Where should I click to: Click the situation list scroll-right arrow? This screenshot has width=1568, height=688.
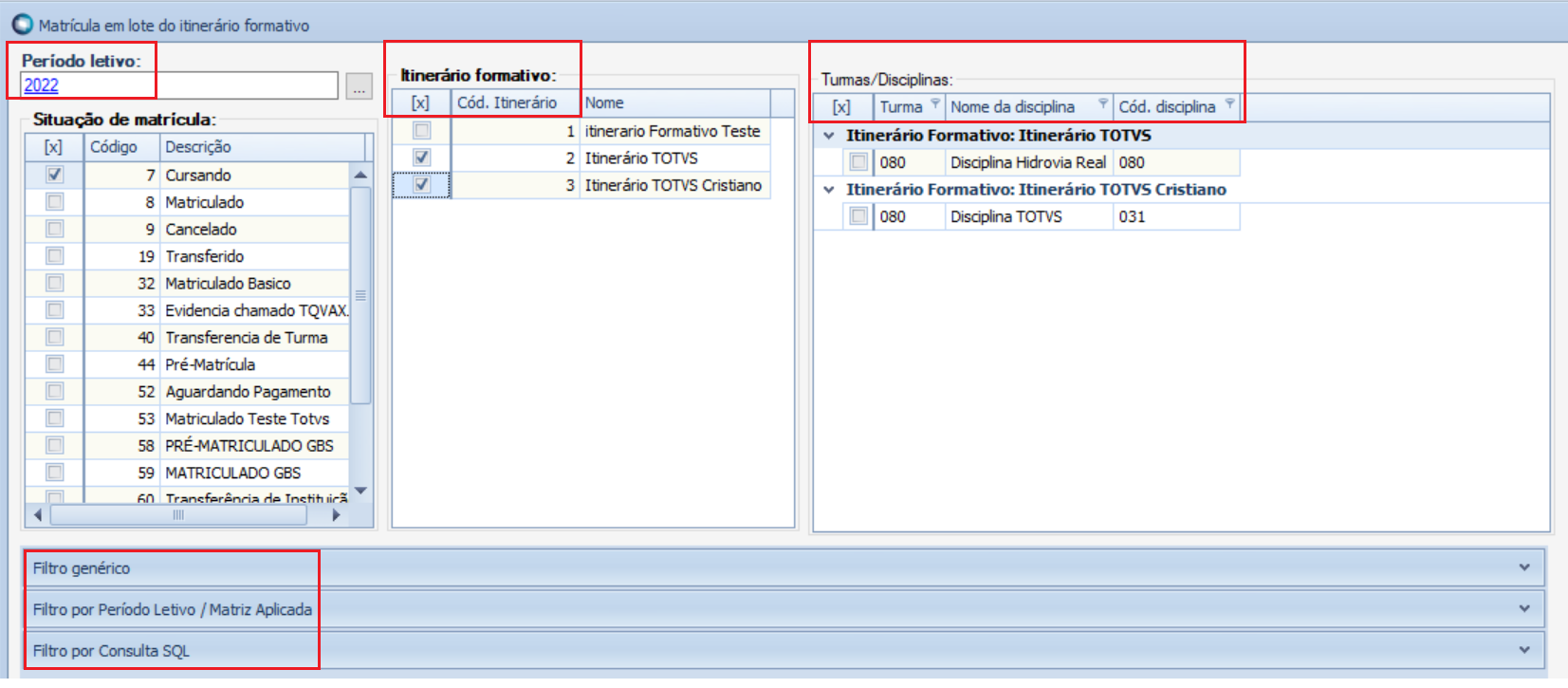pos(336,515)
